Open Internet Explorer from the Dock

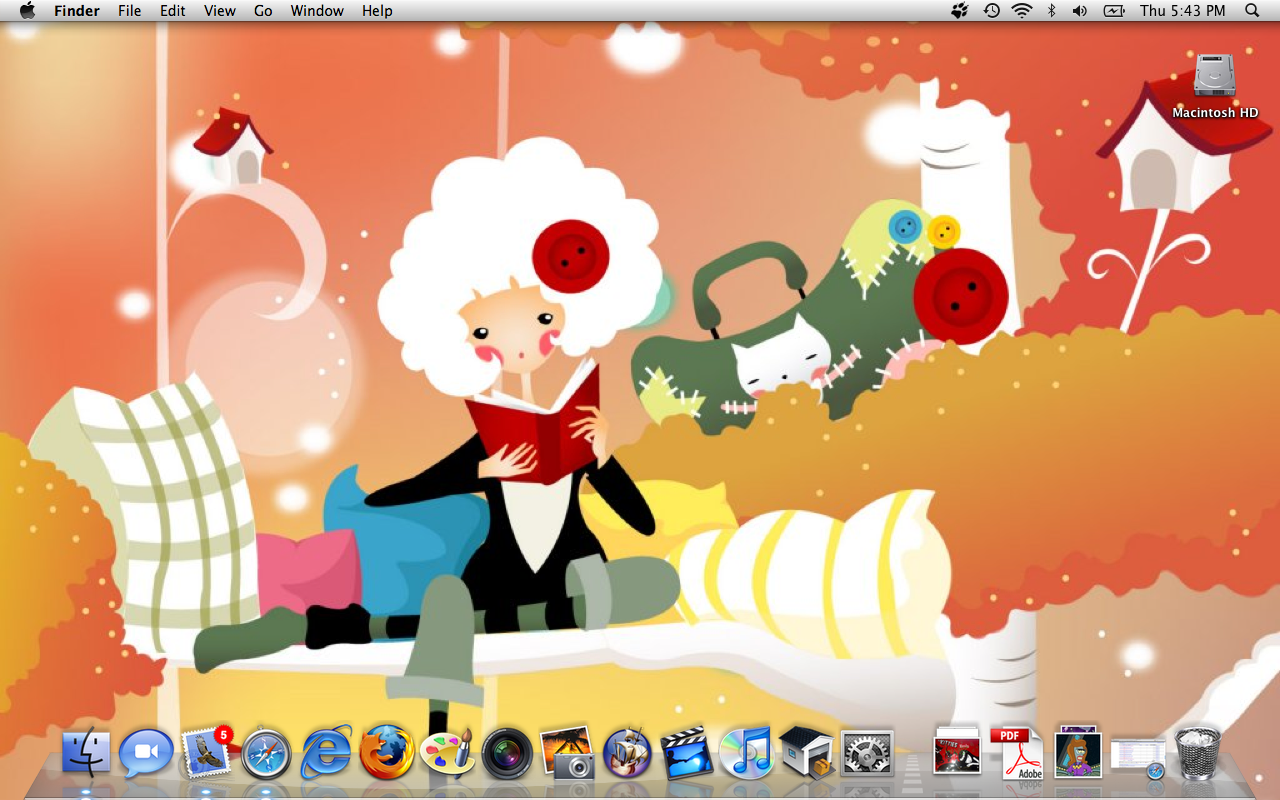pos(326,753)
